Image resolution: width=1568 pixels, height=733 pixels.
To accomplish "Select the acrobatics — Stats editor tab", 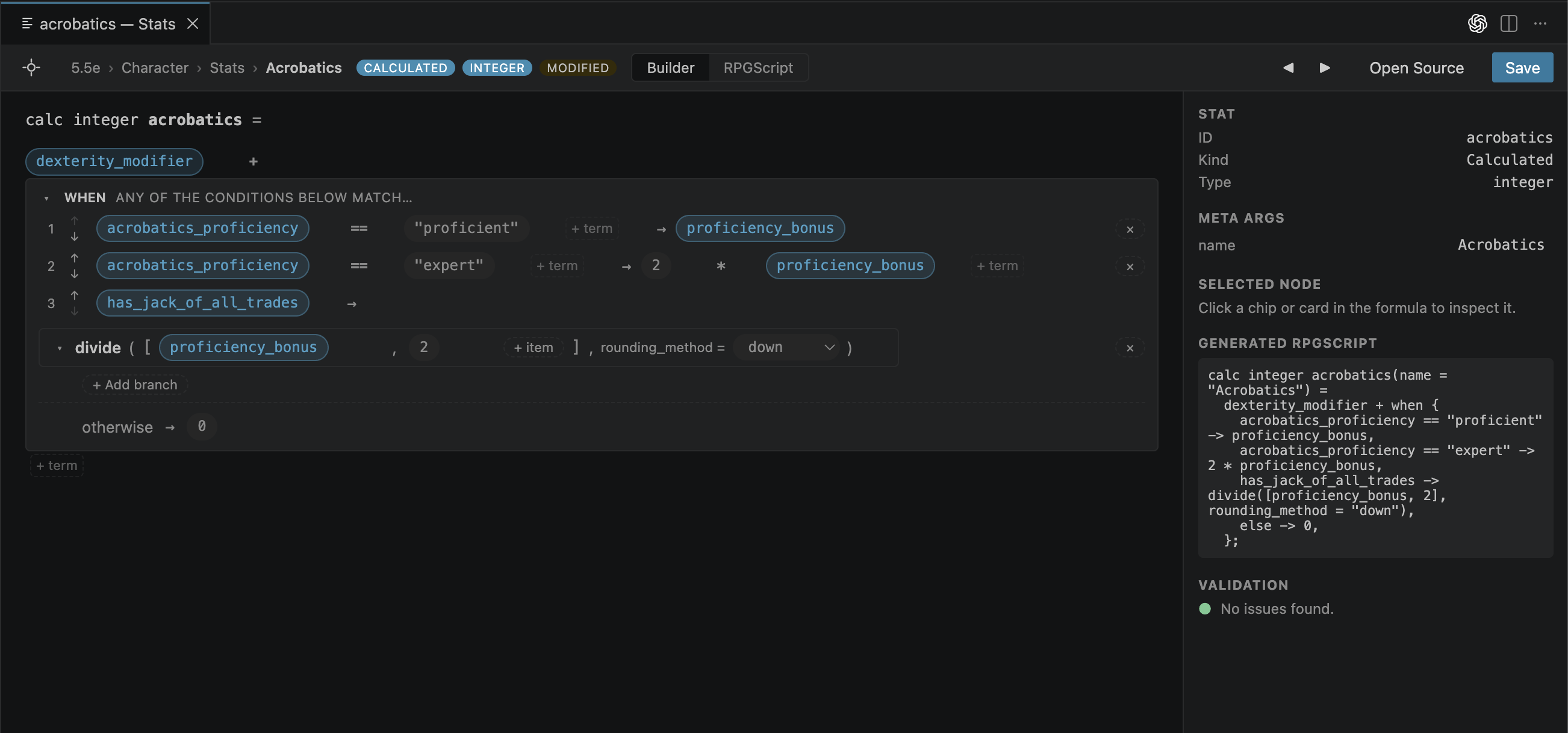I will [107, 23].
